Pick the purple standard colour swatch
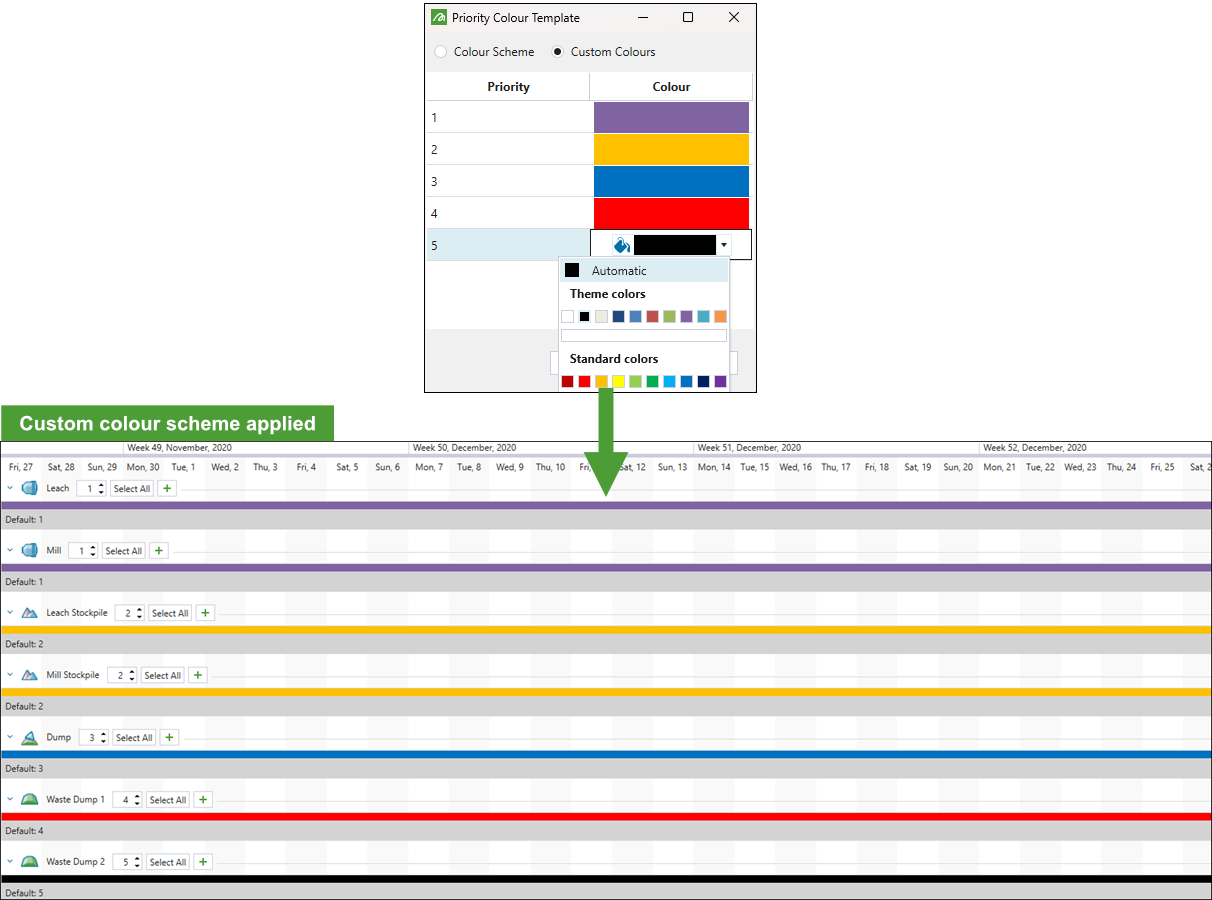Viewport: 1212px width, 900px height. [x=720, y=381]
